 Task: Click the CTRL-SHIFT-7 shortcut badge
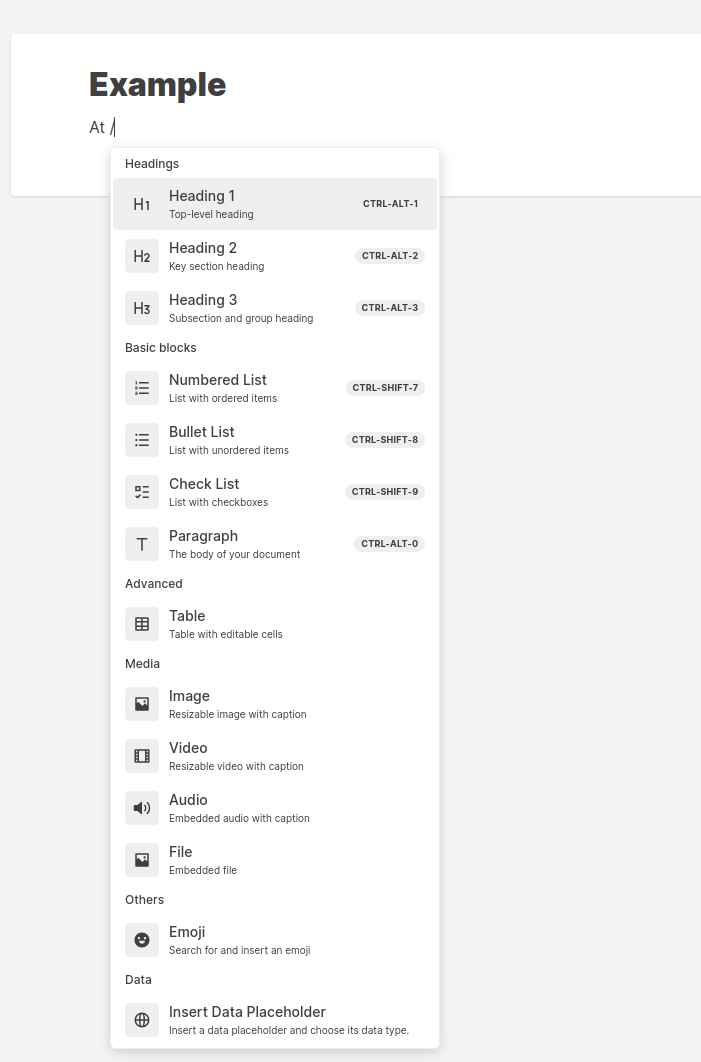[x=385, y=388]
